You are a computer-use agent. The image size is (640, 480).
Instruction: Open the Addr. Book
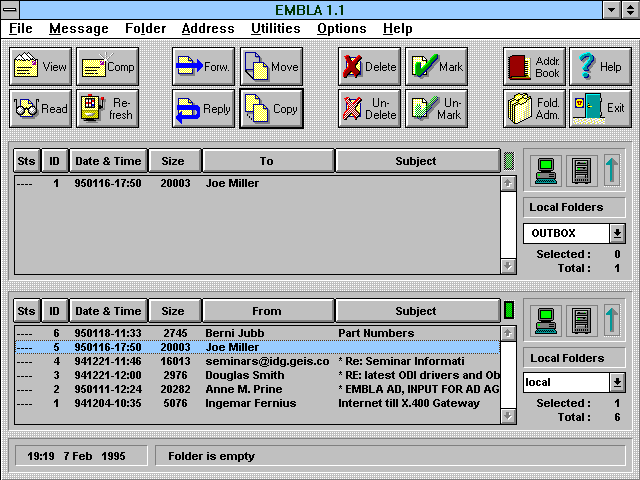tap(534, 67)
